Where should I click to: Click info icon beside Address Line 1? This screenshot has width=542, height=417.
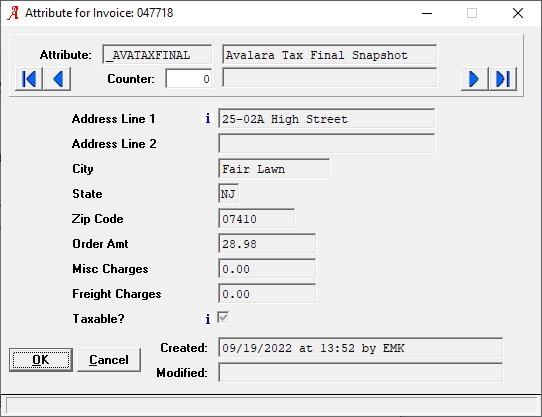(x=207, y=119)
